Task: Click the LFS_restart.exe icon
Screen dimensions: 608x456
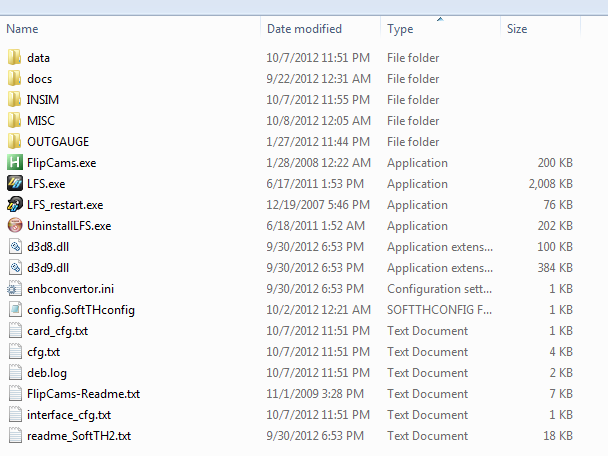Action: (x=15, y=204)
